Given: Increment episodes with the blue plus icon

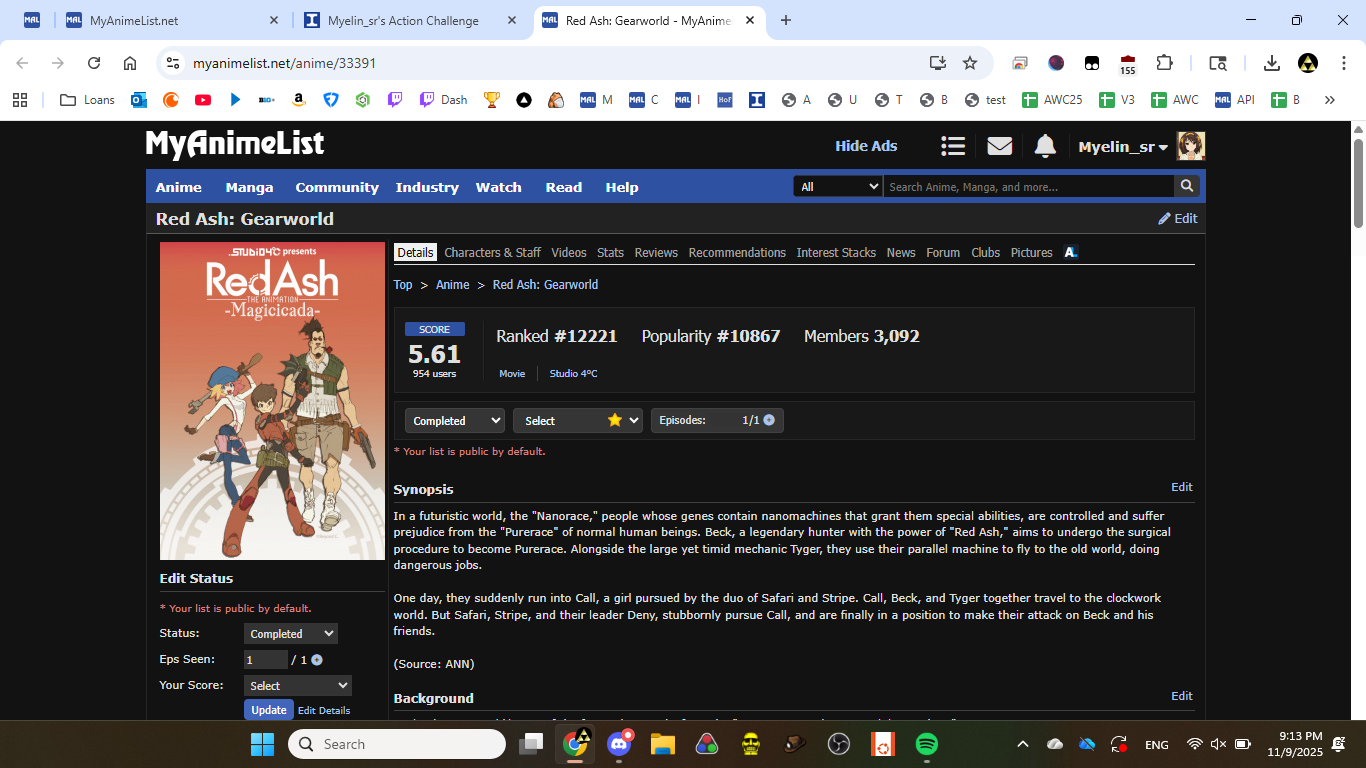Looking at the screenshot, I should [769, 420].
